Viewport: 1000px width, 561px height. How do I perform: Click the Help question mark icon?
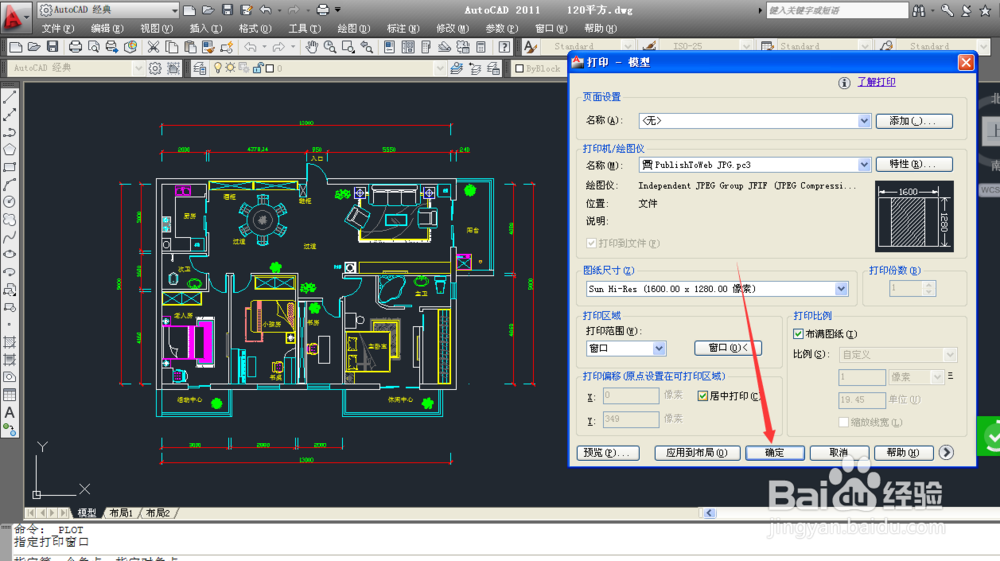504,47
